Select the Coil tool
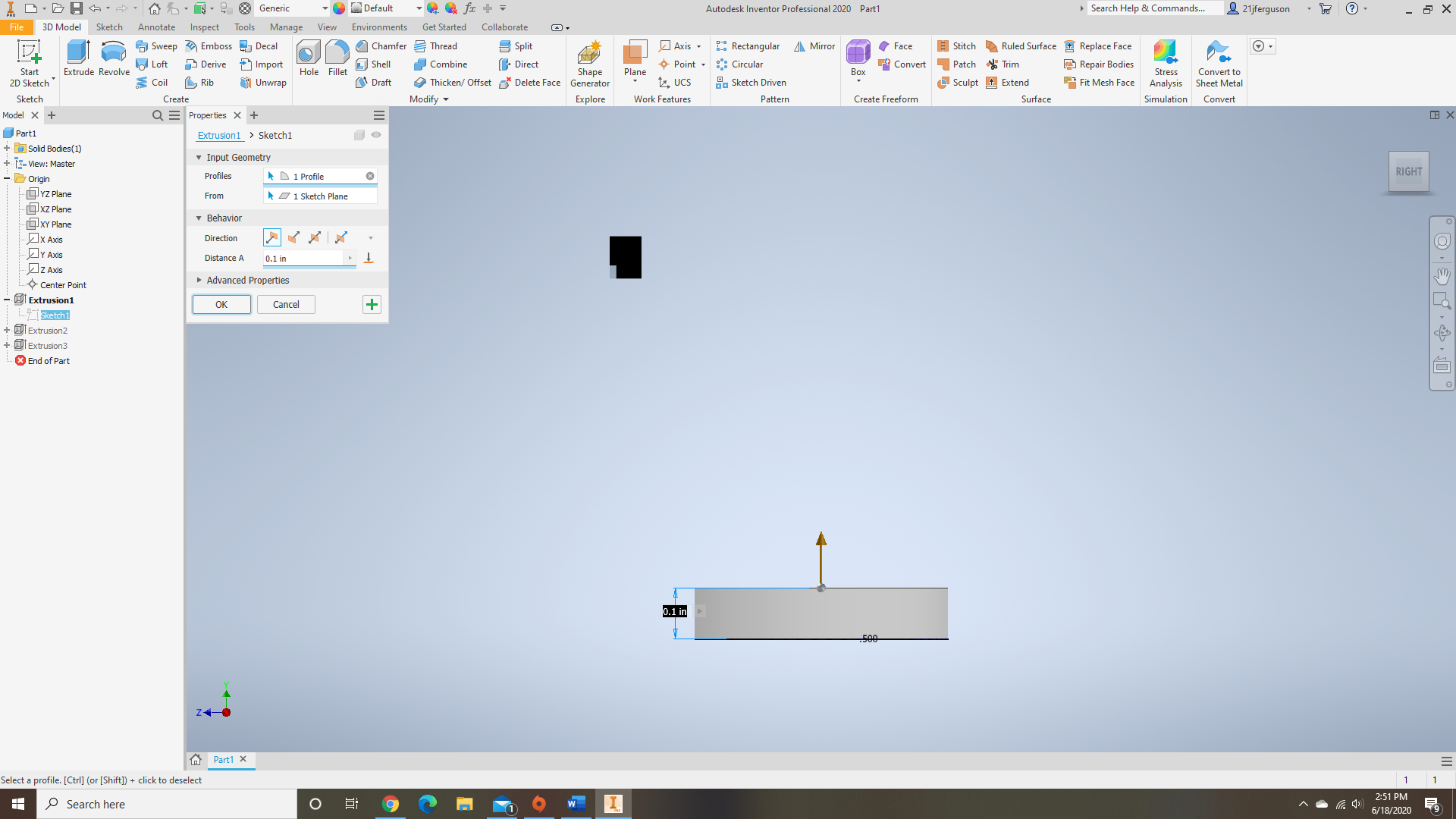Screen dimensions: 1456x819 tap(152, 83)
